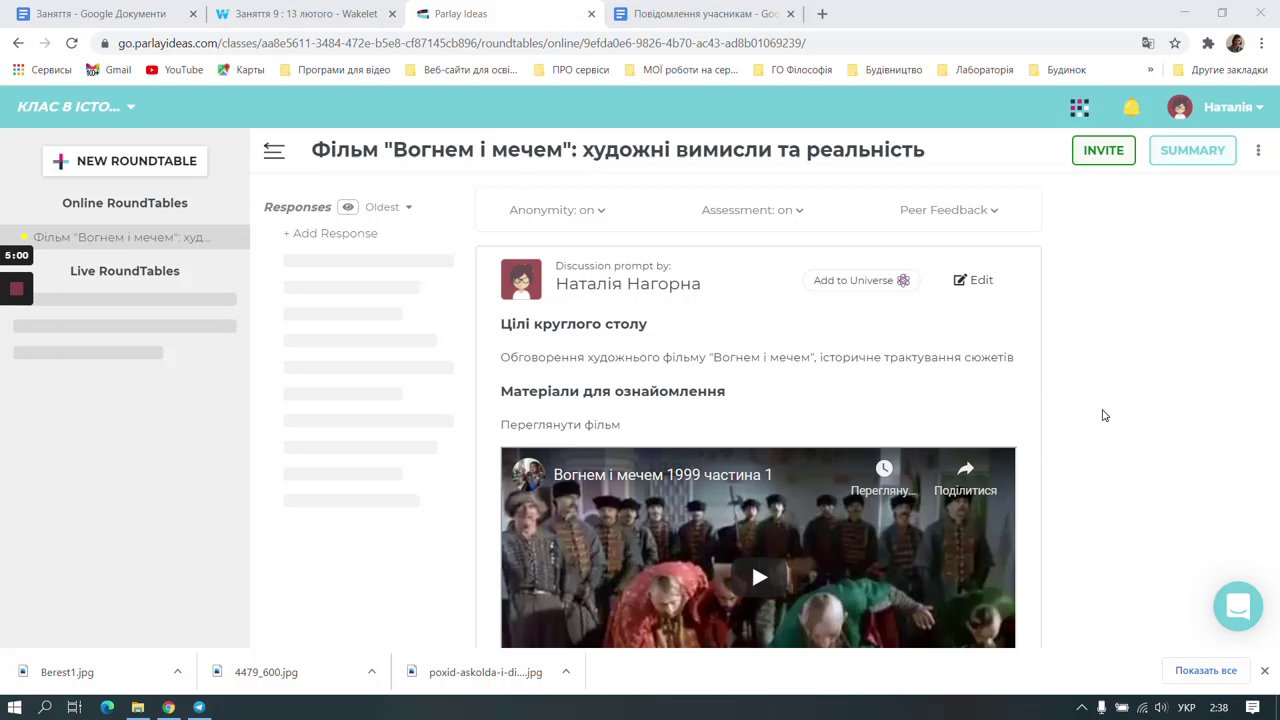The height and width of the screenshot is (720, 1280).
Task: Open Oldest sort dropdown
Action: (x=389, y=207)
